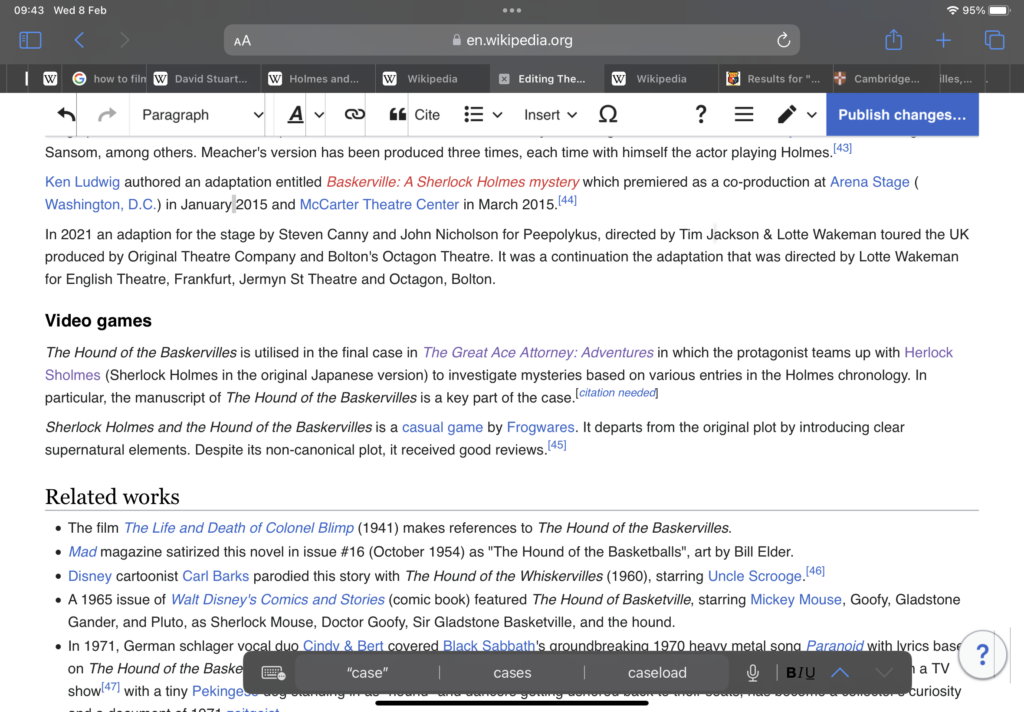Show the Safari sidebar
The height and width of the screenshot is (712, 1024).
[30, 40]
